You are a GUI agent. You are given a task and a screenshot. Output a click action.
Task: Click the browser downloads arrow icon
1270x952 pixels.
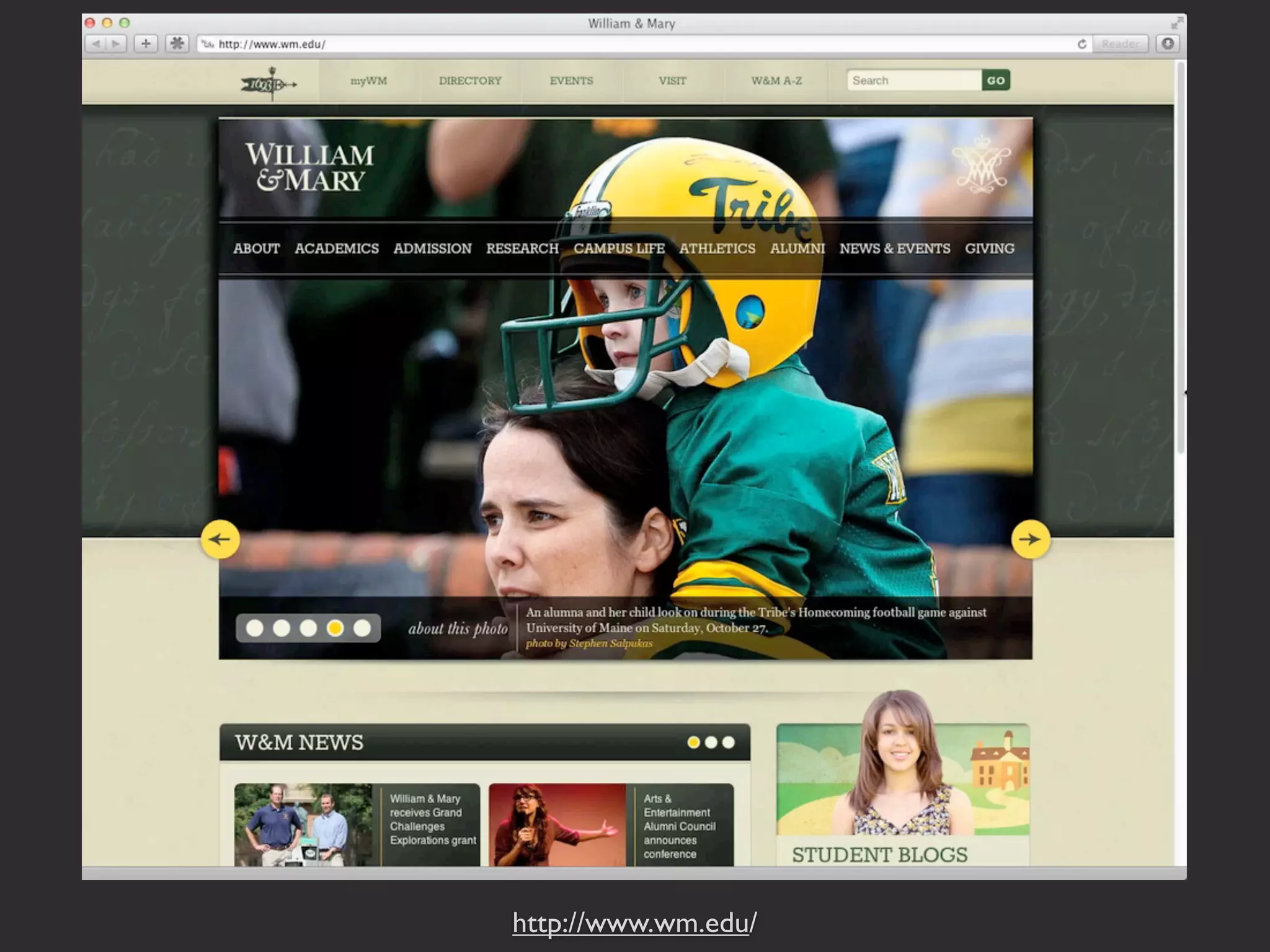(x=1168, y=44)
